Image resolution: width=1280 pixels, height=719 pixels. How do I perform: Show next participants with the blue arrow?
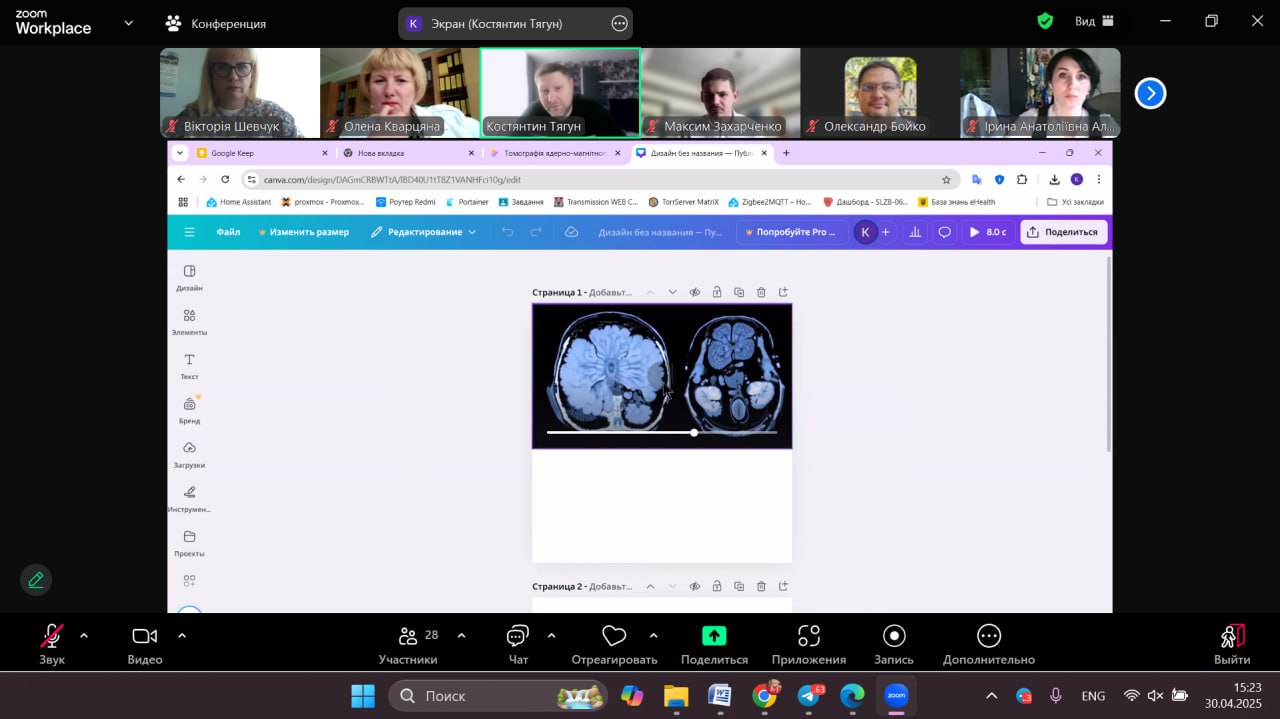point(1150,93)
